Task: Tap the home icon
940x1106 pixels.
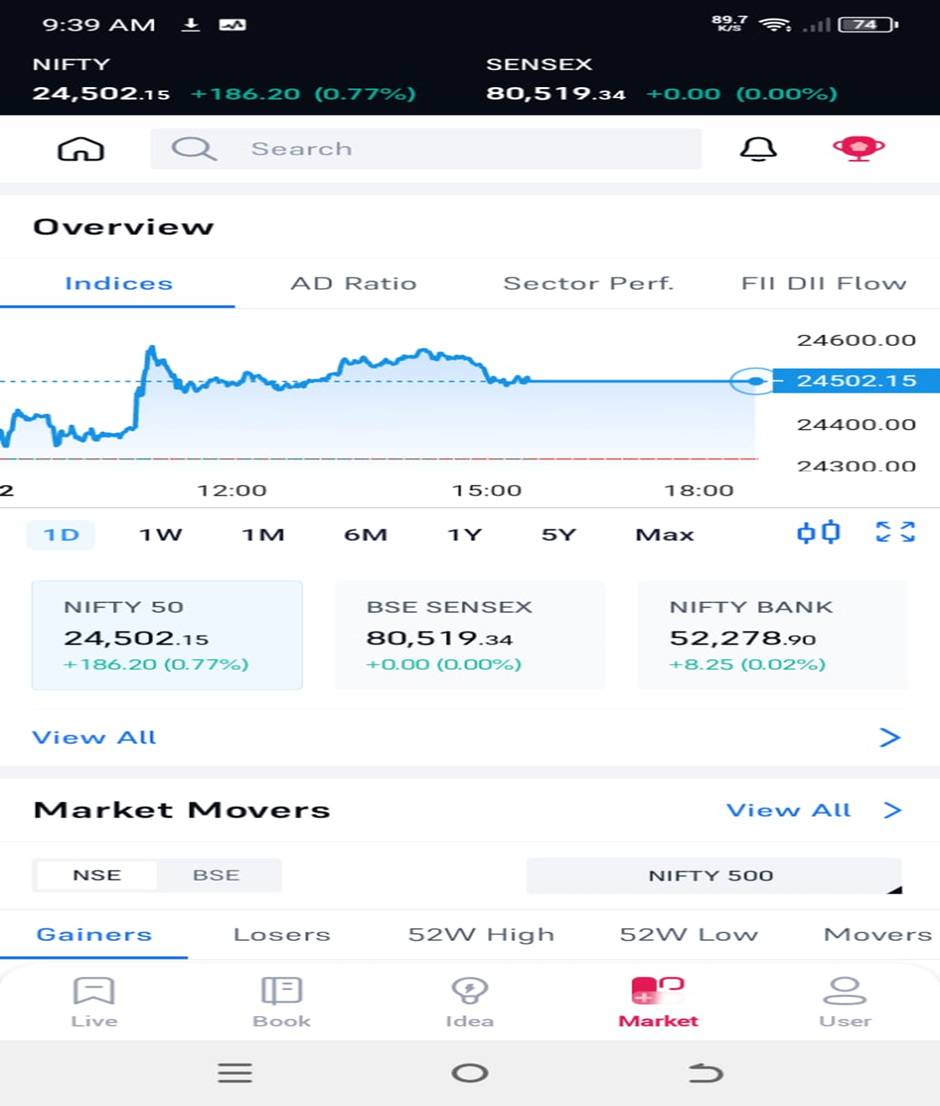Action: (x=80, y=149)
